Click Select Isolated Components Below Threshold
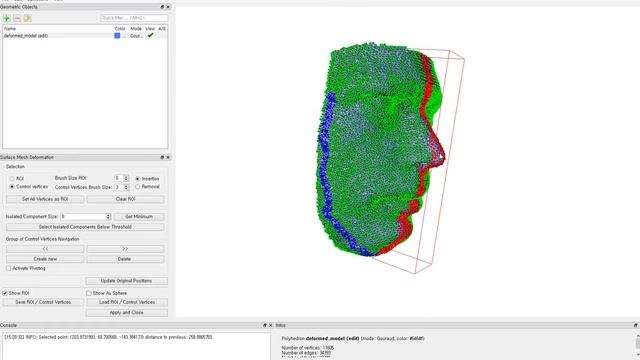Image resolution: width=640 pixels, height=360 pixels. pos(85,227)
